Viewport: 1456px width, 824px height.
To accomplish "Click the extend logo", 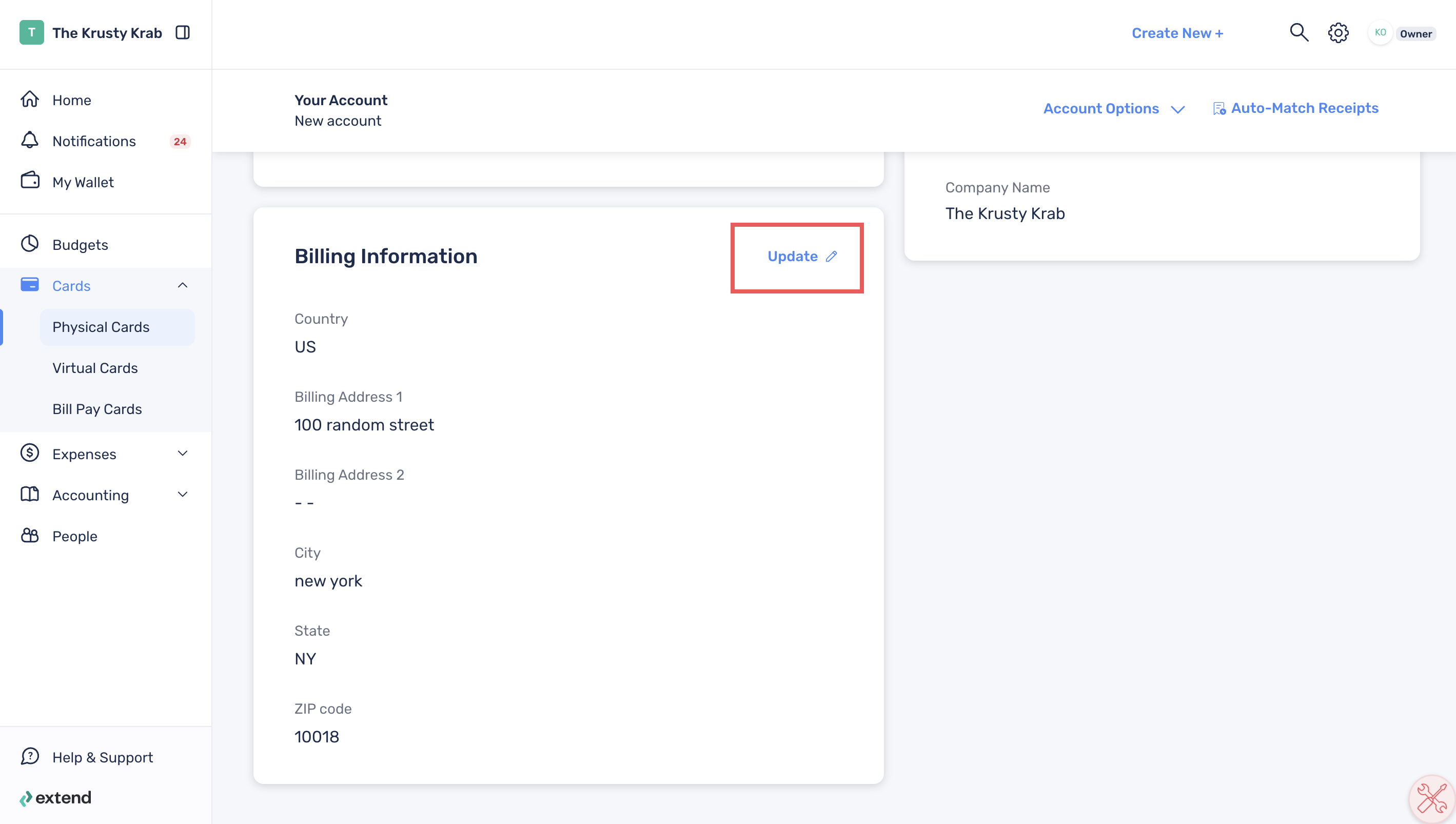I will (55, 798).
